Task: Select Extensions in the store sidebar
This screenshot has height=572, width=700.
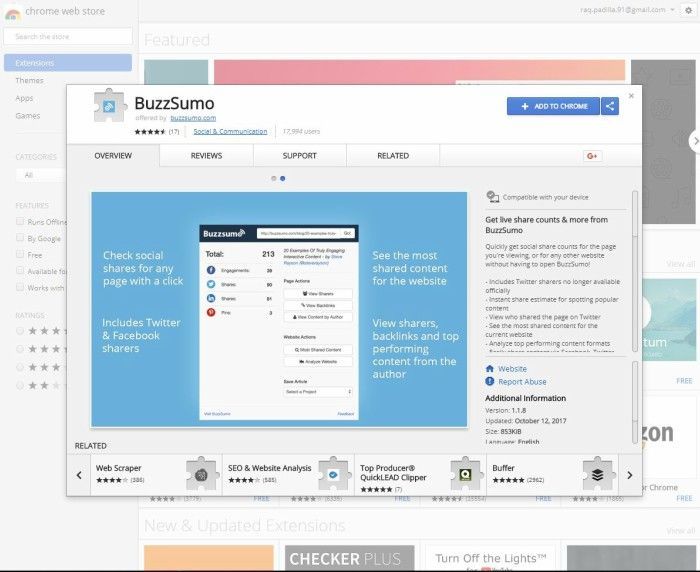Action: coord(68,63)
